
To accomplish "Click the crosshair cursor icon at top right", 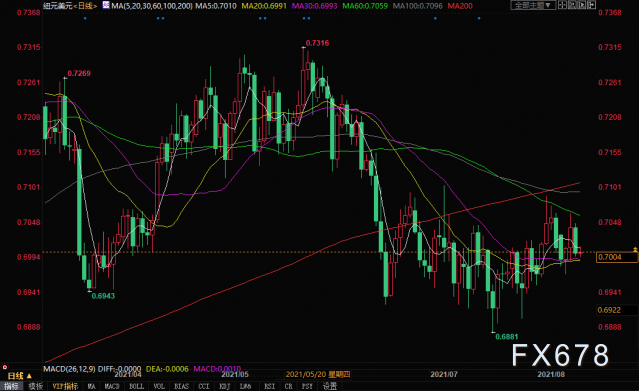I will 562,5.
